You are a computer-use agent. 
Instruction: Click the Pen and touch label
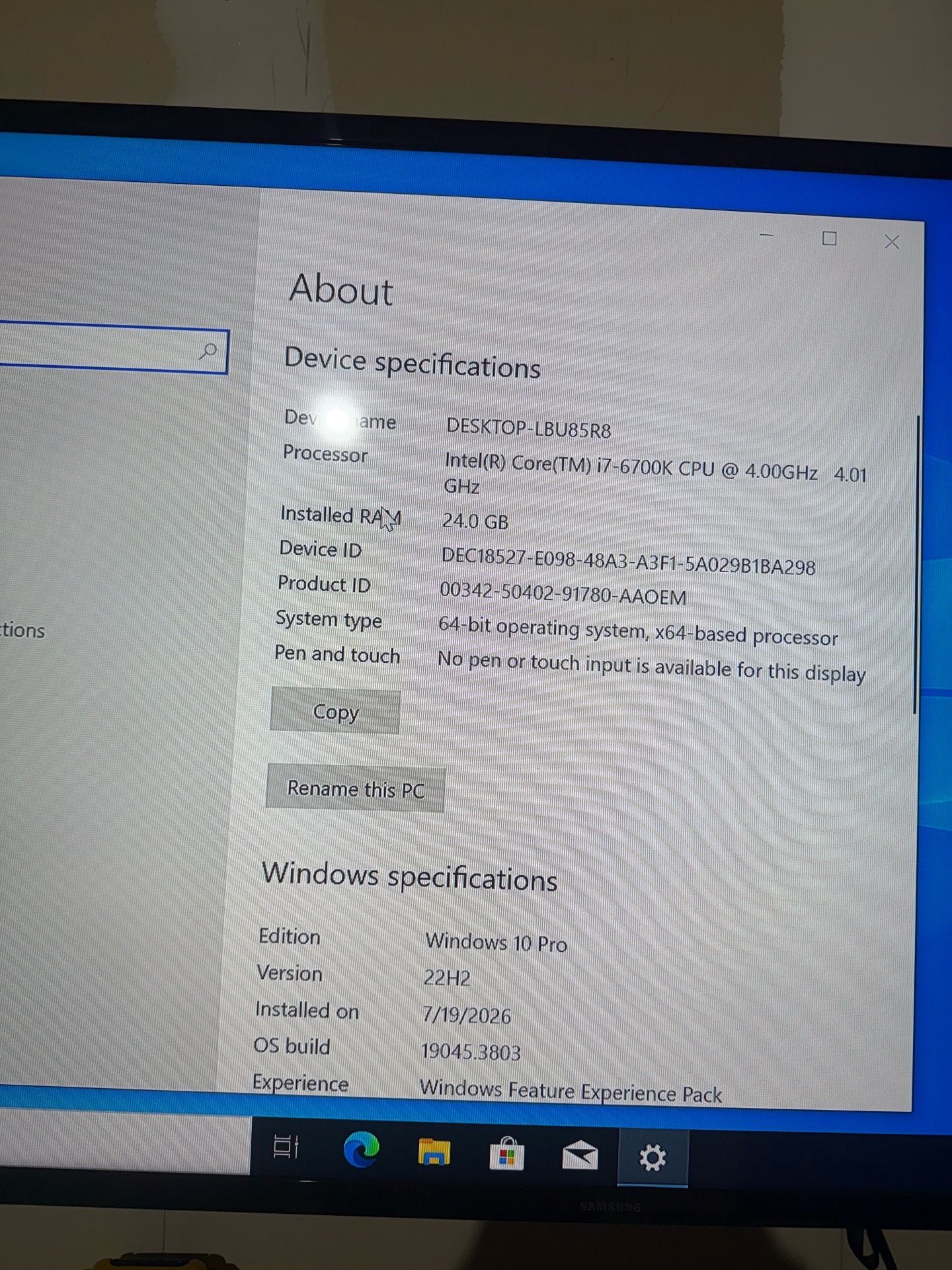[x=337, y=654]
